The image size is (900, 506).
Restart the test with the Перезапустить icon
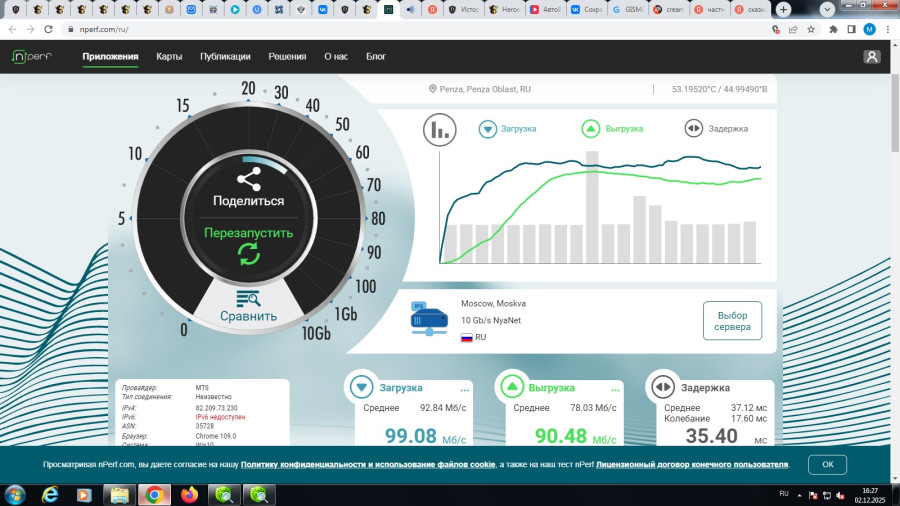[248, 254]
